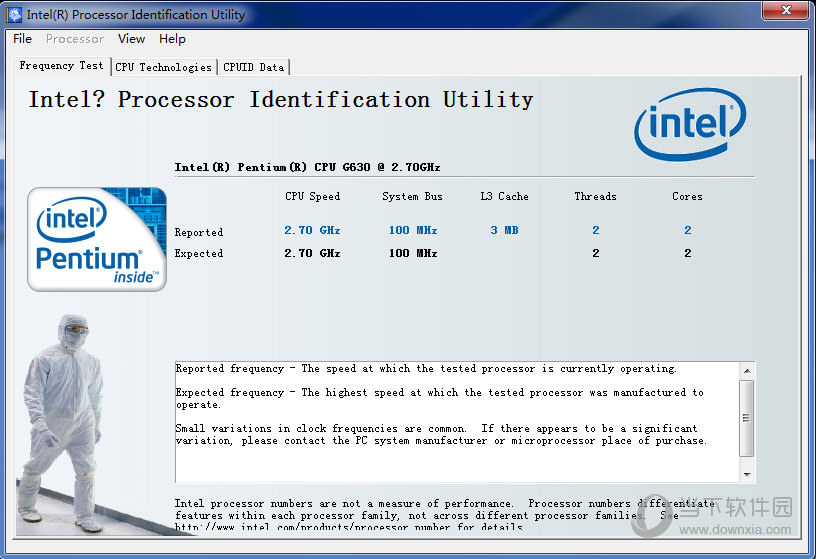Click the 'CPU Speed' column header
816x559 pixels.
[312, 196]
